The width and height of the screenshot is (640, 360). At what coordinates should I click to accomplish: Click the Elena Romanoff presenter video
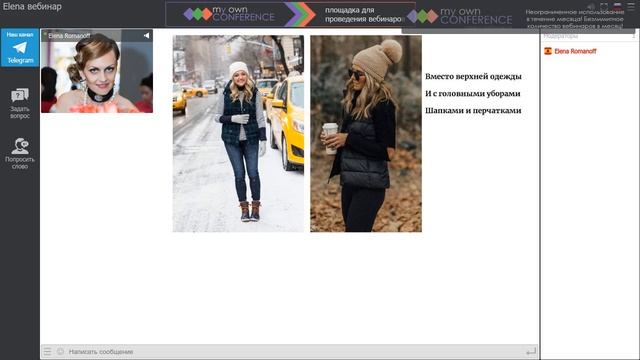tap(97, 71)
